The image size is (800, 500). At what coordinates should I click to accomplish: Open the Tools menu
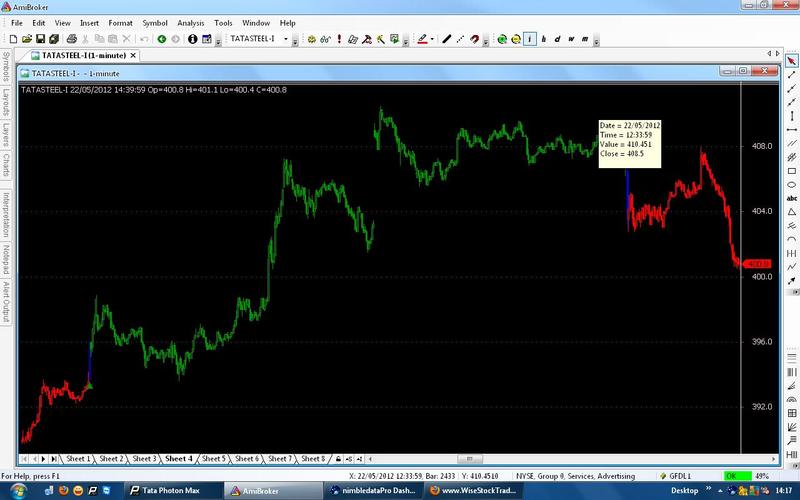223,23
